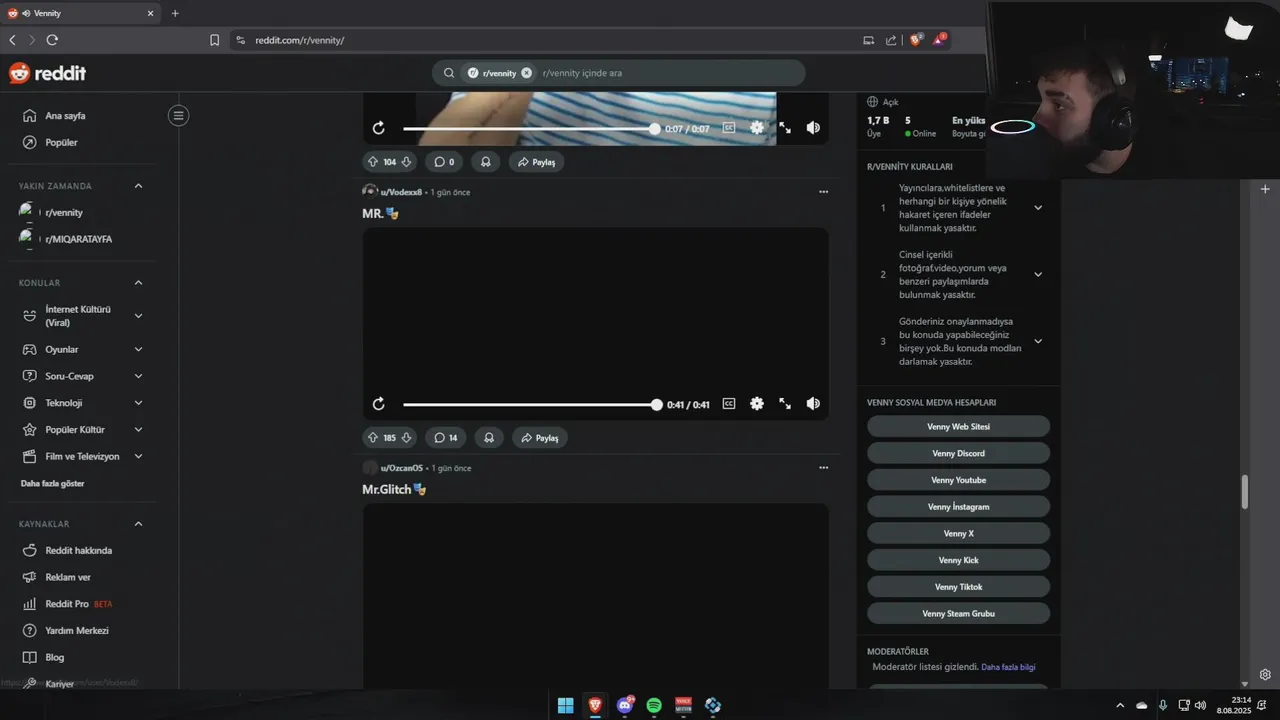
Task: Open u/Vodexx8 profile link
Action: pos(401,192)
